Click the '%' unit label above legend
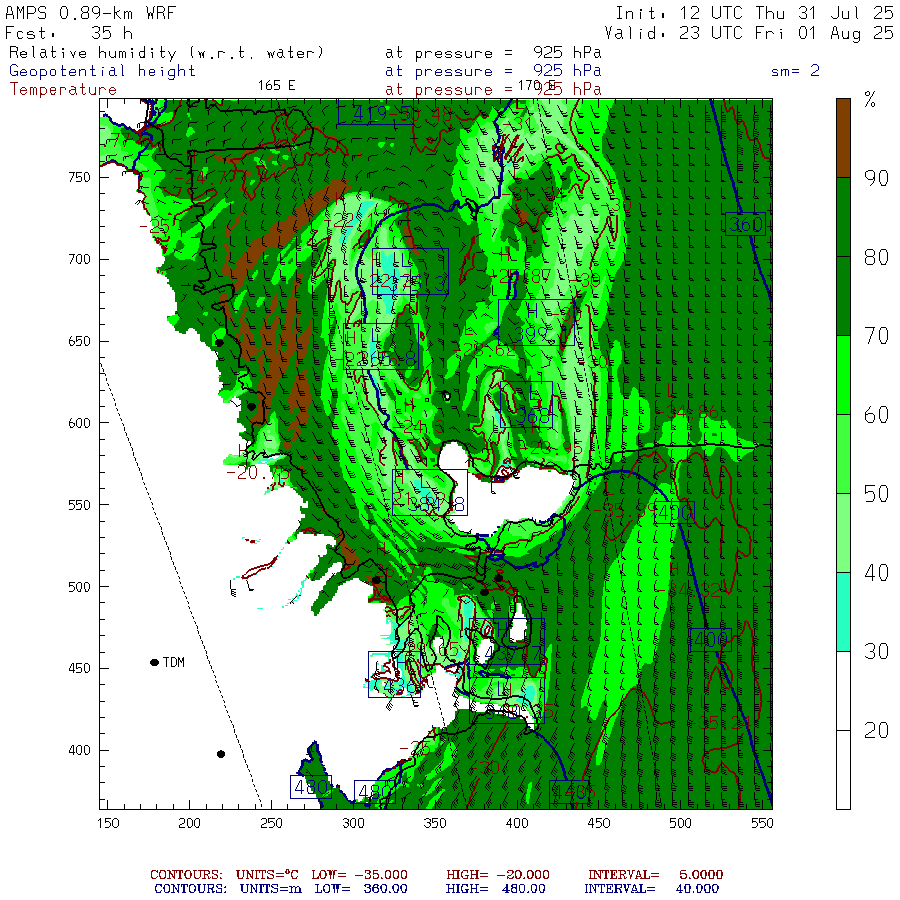The width and height of the screenshot is (900, 900). pos(870,100)
